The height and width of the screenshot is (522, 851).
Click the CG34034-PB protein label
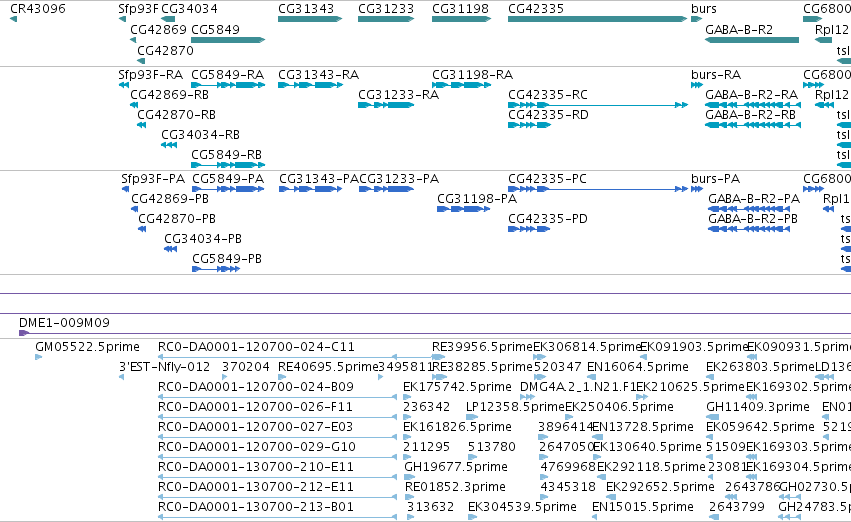pos(203,239)
